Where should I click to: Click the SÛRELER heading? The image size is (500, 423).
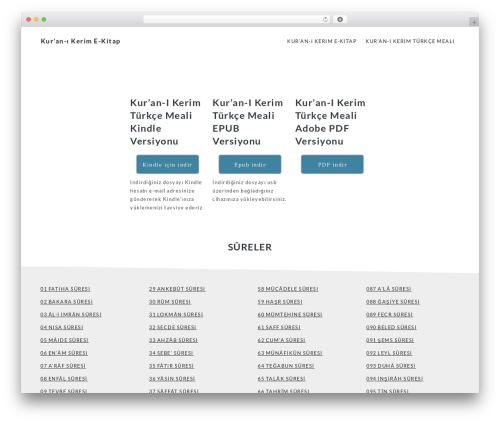(250, 247)
